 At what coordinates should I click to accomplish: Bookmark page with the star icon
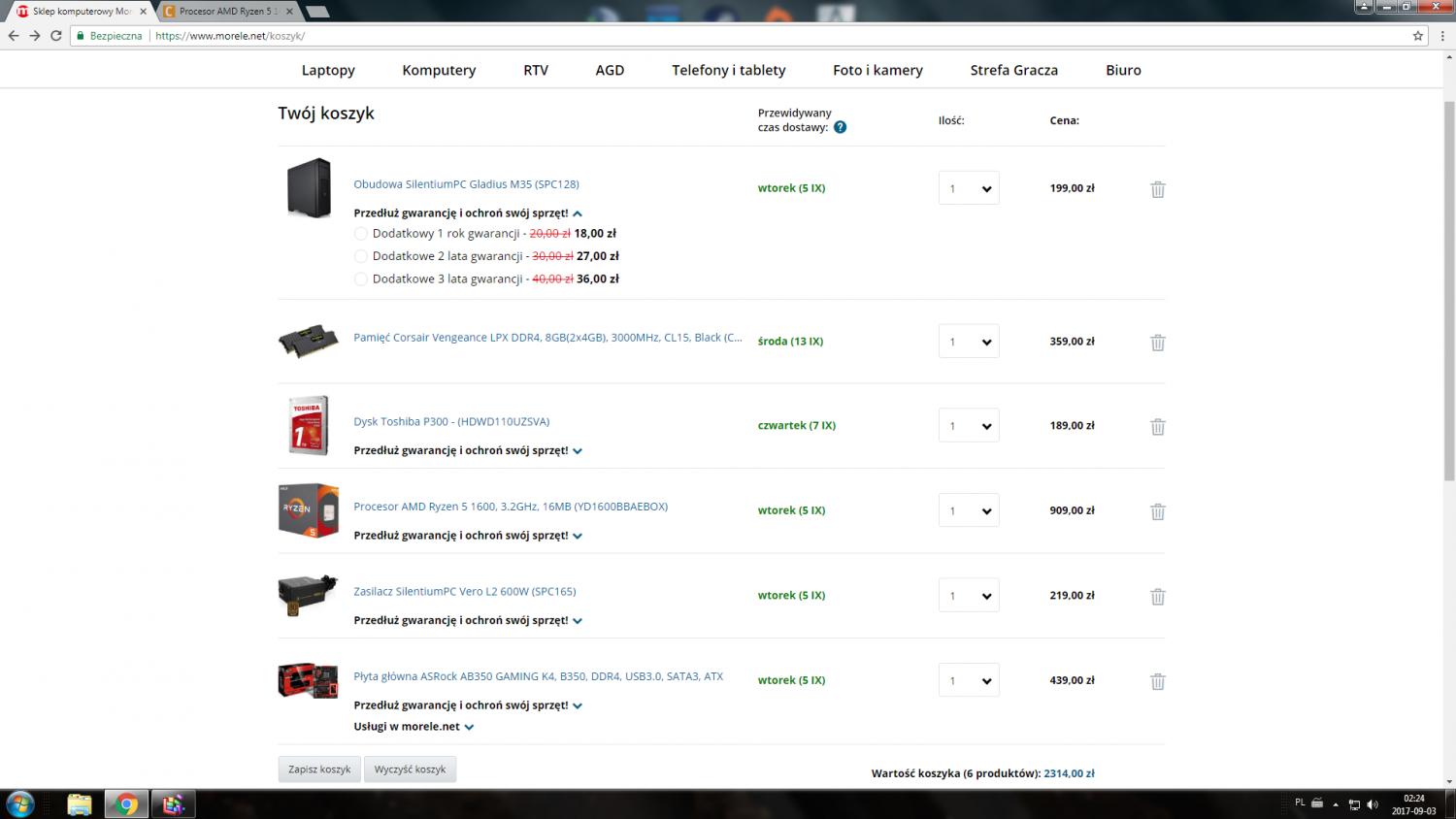click(x=1417, y=36)
